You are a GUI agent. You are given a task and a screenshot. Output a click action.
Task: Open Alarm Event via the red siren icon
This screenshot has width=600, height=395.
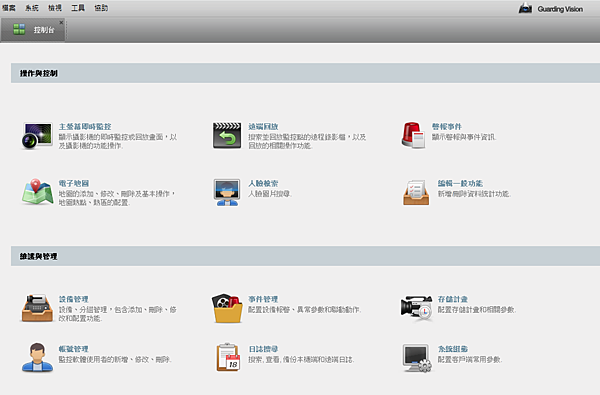(x=413, y=135)
